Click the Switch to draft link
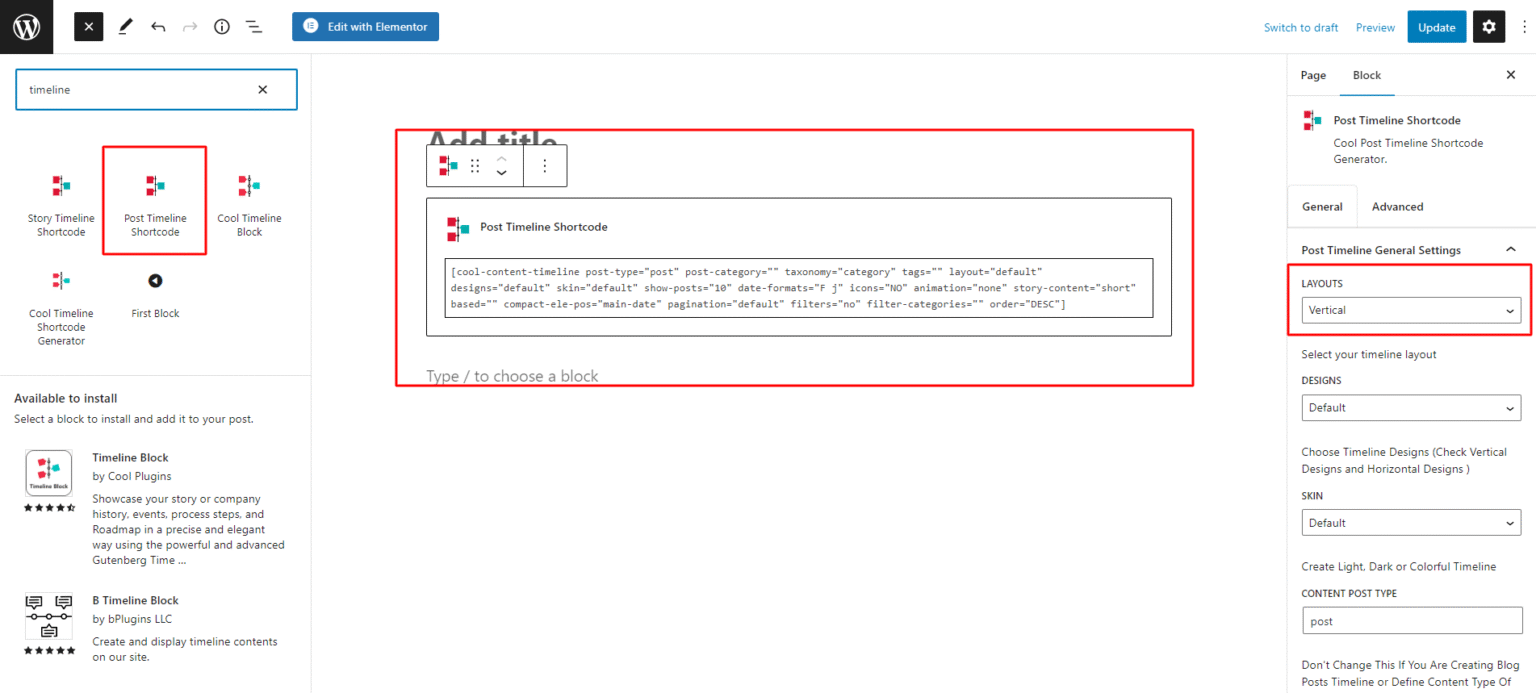Image resolution: width=1536 pixels, height=693 pixels. 1300,27
